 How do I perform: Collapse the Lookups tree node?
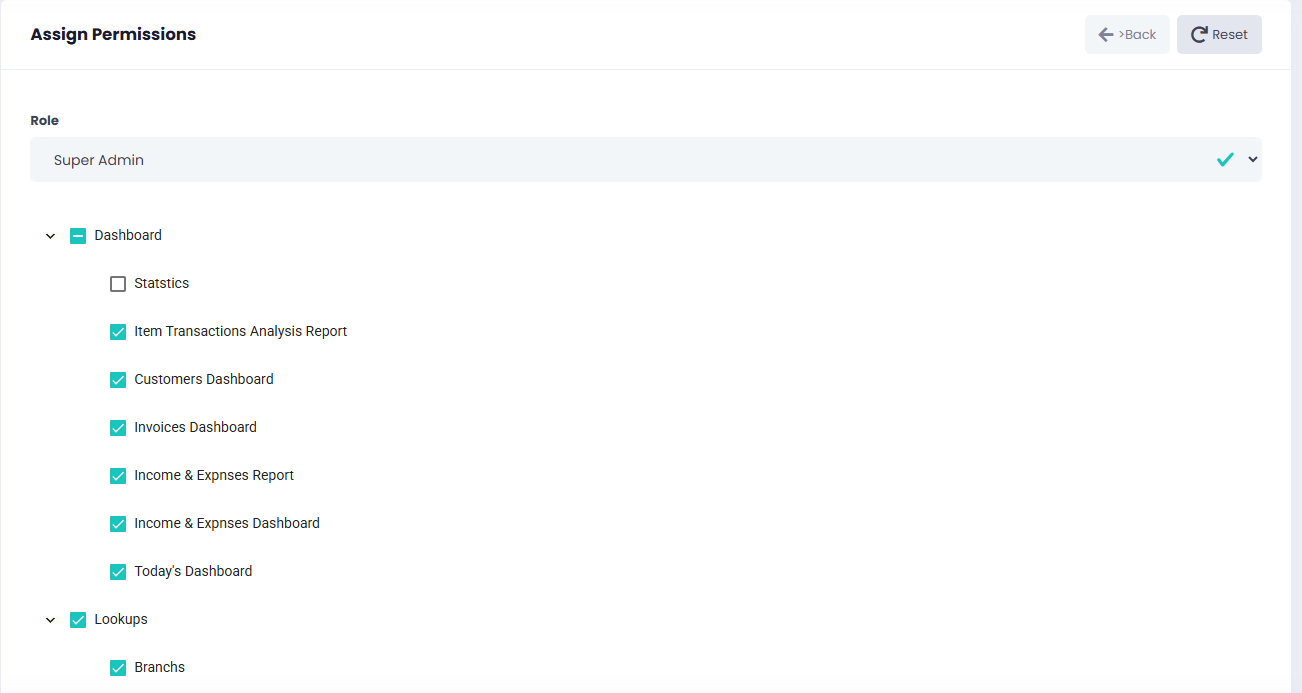pos(51,620)
